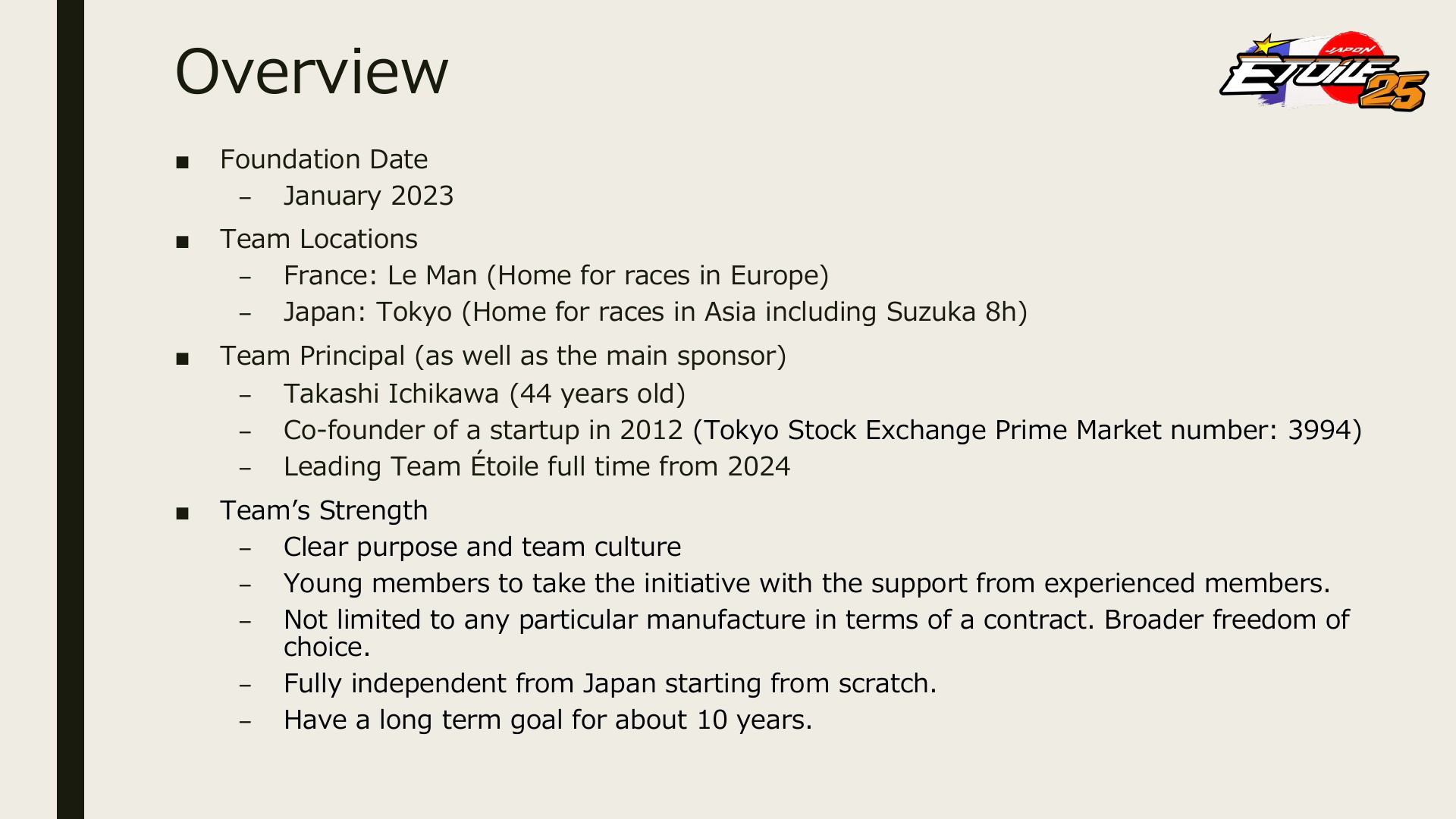Click the long term goal line
Screen dimensions: 1456x819
pyautogui.click(x=548, y=720)
